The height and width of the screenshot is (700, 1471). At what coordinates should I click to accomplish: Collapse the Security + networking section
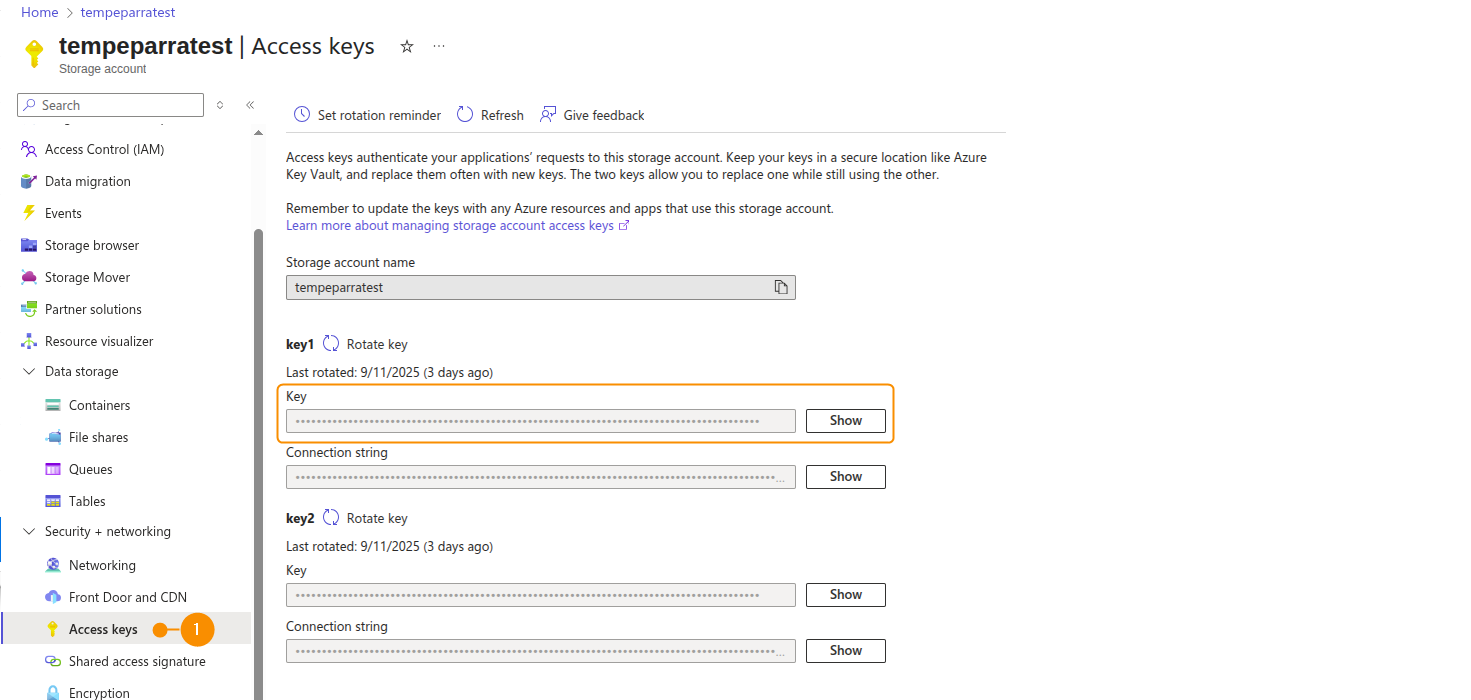[29, 532]
